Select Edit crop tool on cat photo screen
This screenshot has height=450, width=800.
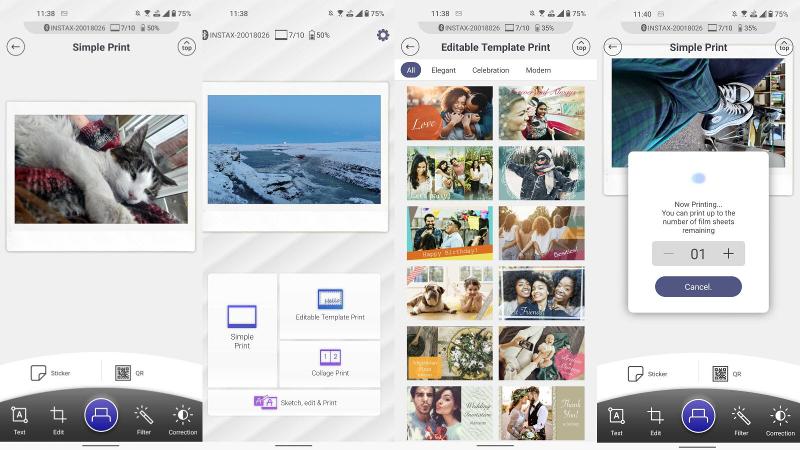click(58, 421)
